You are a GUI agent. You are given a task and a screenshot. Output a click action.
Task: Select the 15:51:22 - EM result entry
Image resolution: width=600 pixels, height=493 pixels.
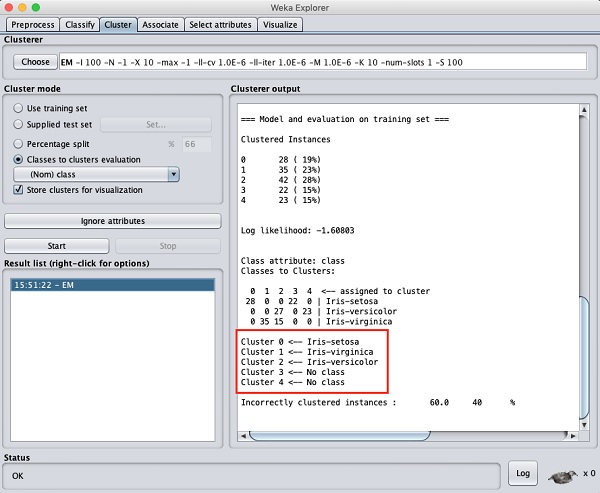112,285
